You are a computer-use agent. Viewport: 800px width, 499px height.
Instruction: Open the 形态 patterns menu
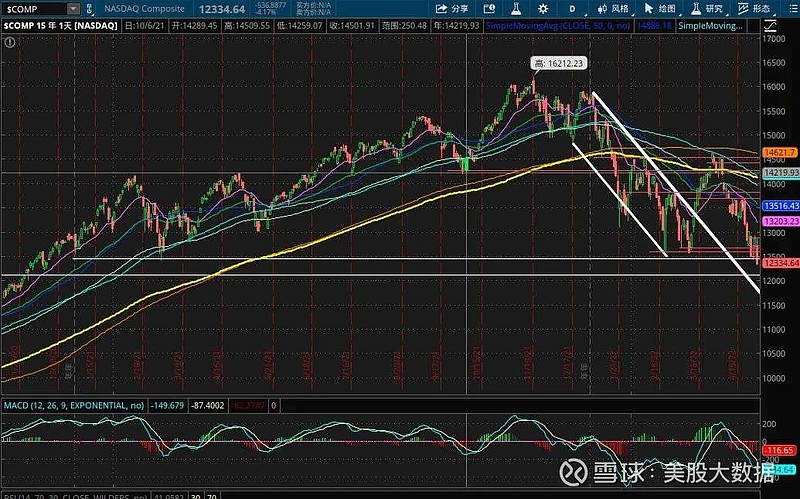tap(755, 9)
